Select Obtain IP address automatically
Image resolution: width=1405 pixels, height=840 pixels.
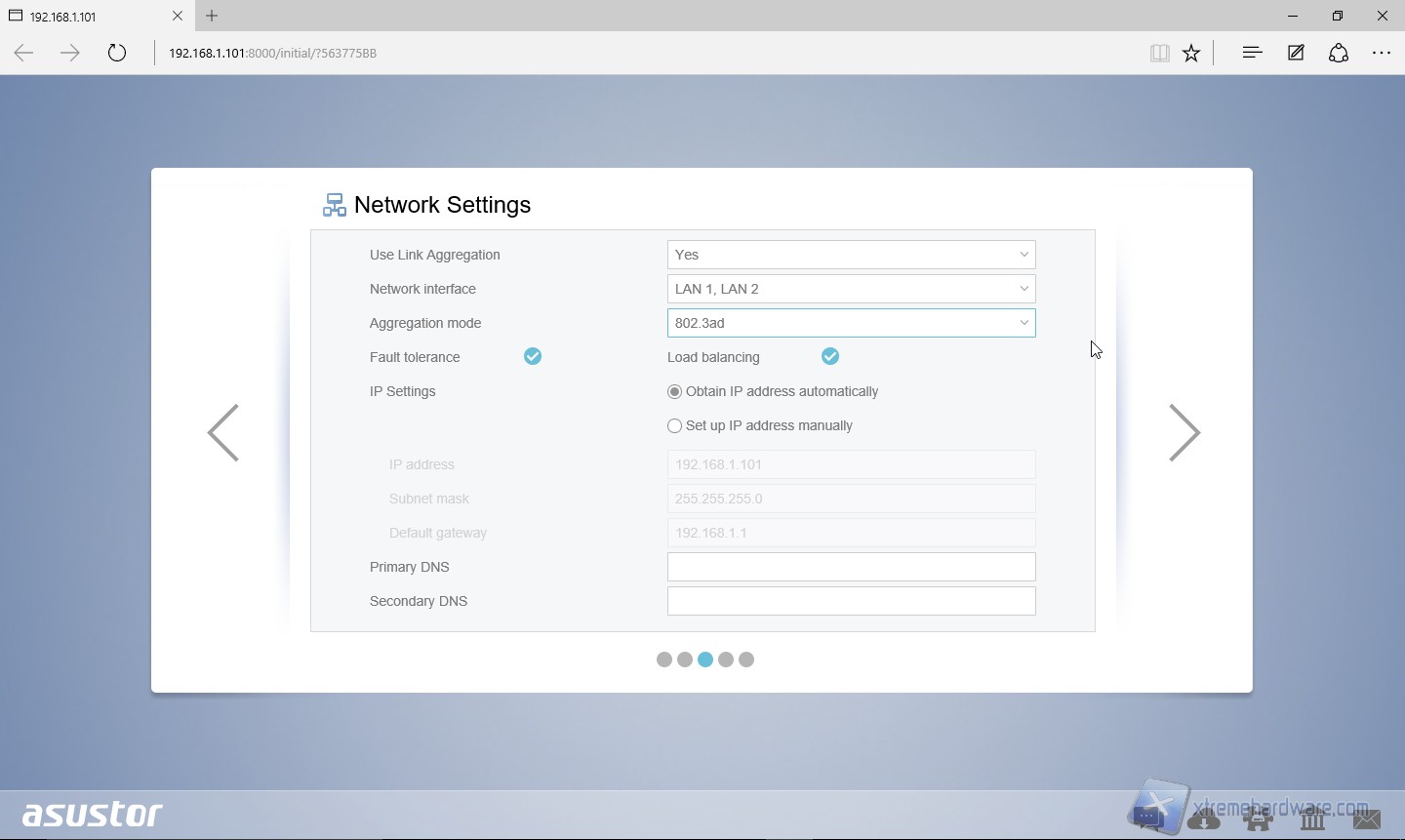(674, 392)
